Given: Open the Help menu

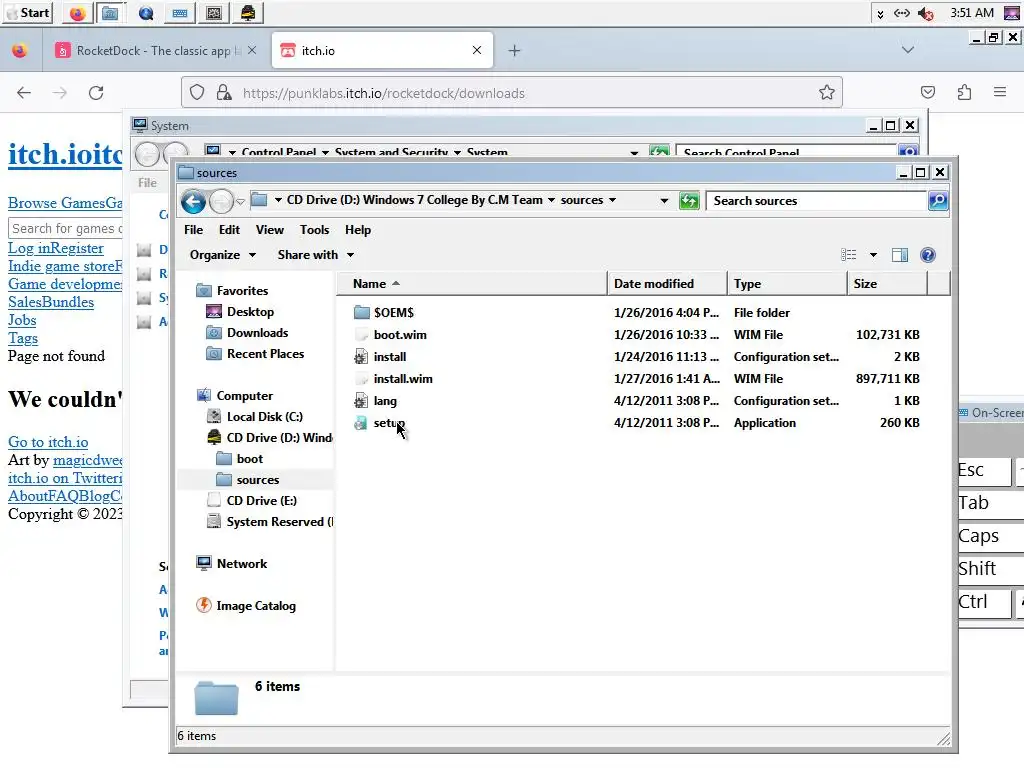Looking at the screenshot, I should [x=358, y=230].
